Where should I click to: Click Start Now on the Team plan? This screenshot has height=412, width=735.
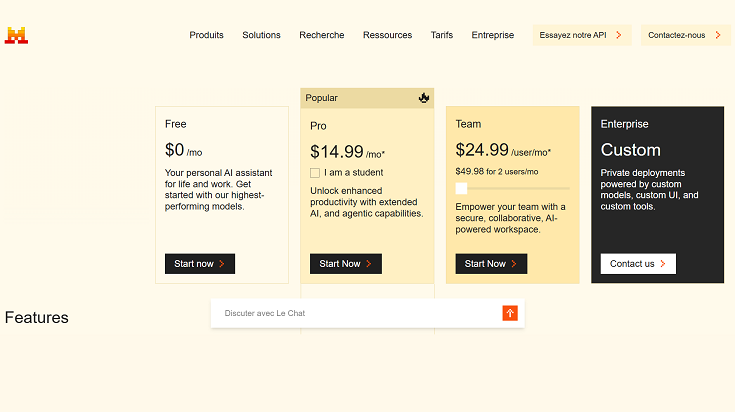tap(491, 264)
